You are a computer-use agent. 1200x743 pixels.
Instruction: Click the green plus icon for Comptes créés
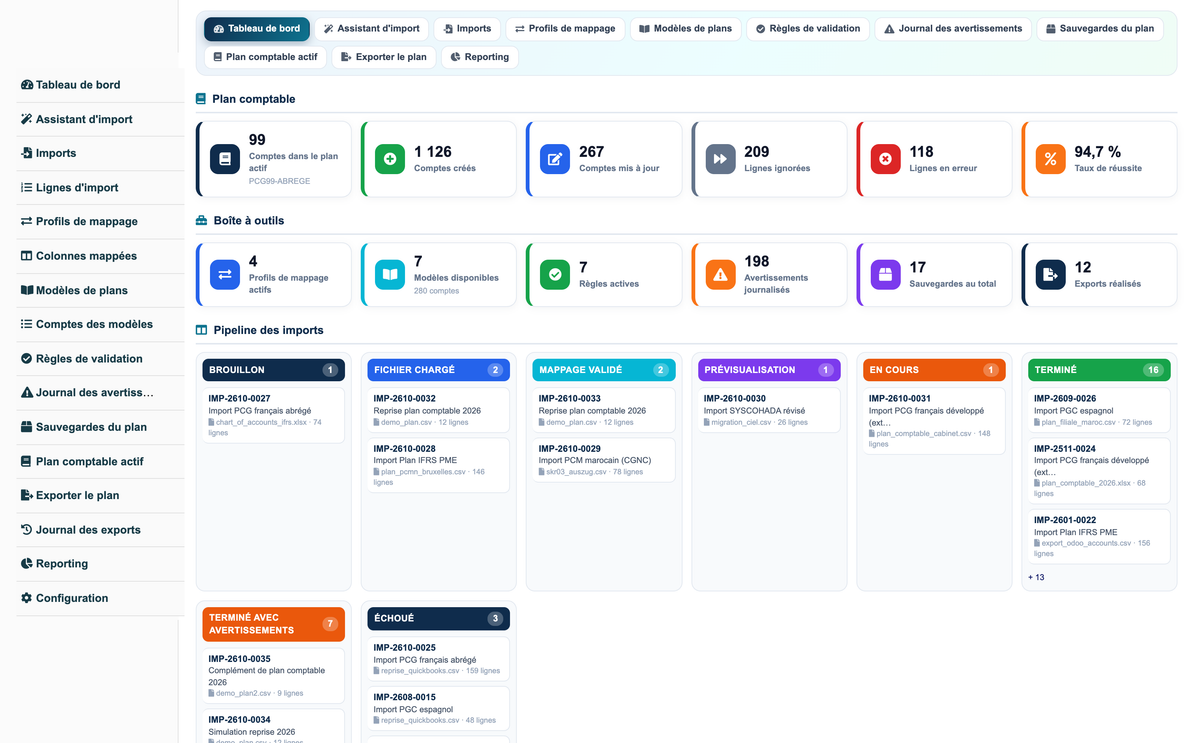[390, 159]
